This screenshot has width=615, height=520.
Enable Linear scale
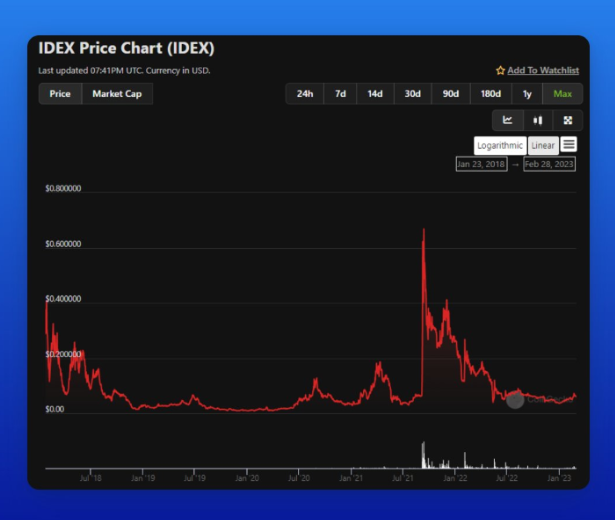coord(543,145)
